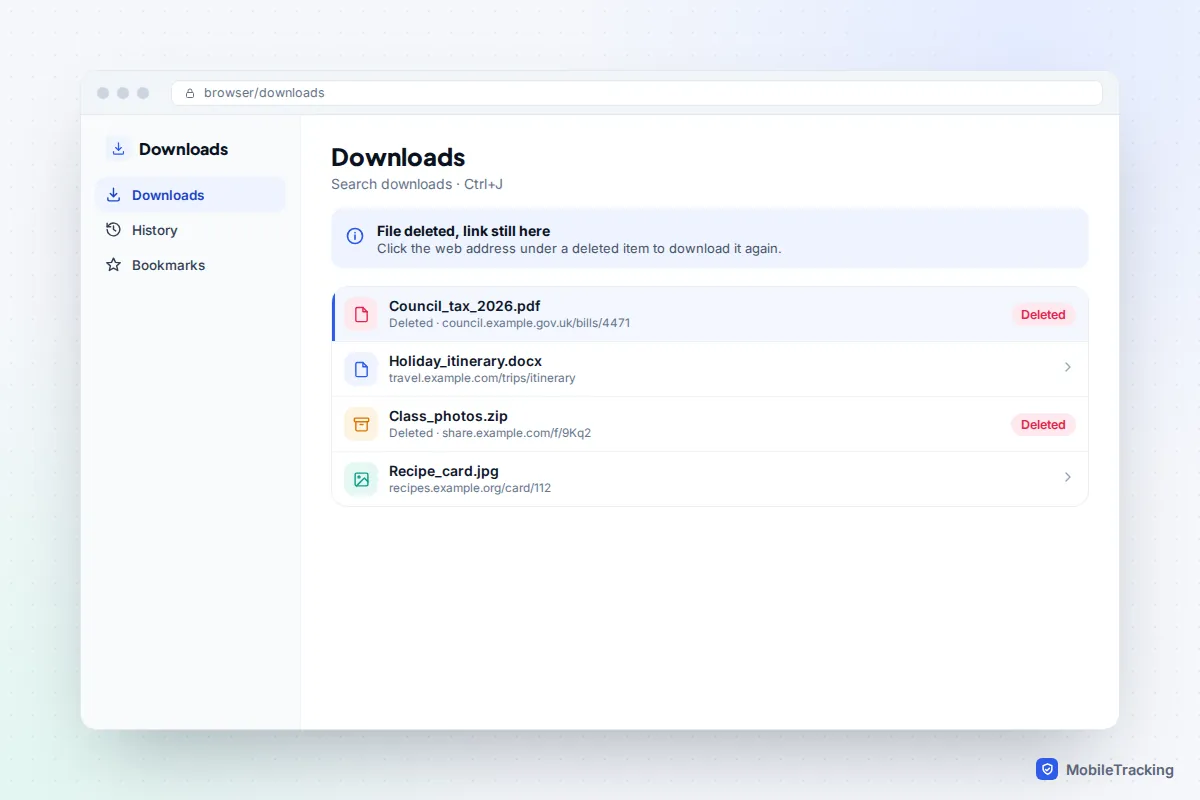Image resolution: width=1200 pixels, height=800 pixels.
Task: Open the council.example.gov.uk/bills/4471 link
Action: point(536,323)
